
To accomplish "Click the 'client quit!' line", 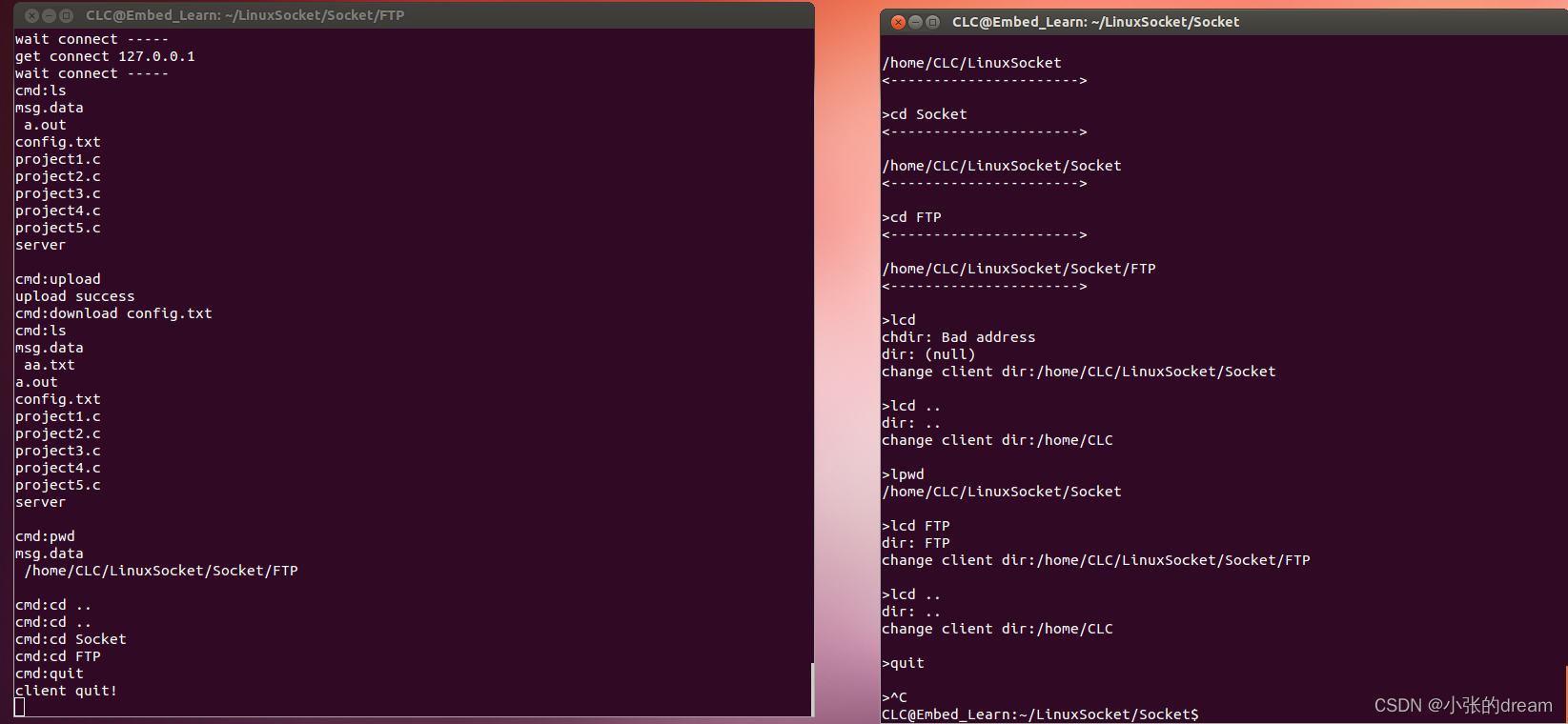I will [x=67, y=691].
